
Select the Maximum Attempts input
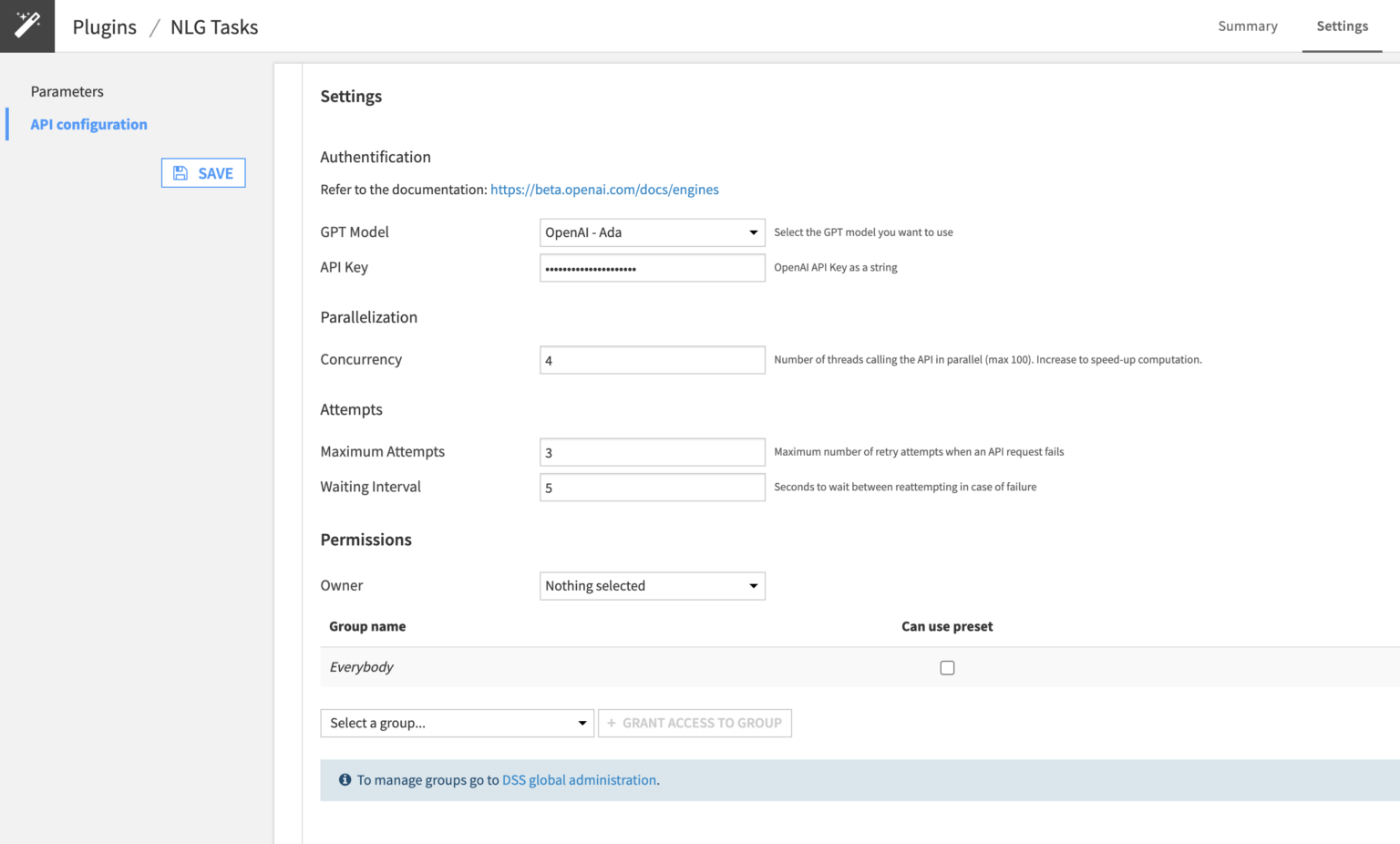click(x=652, y=451)
